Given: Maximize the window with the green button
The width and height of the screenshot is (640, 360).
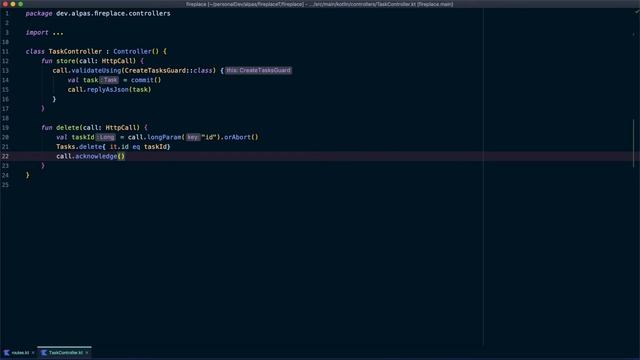Looking at the screenshot, I should 21,4.
